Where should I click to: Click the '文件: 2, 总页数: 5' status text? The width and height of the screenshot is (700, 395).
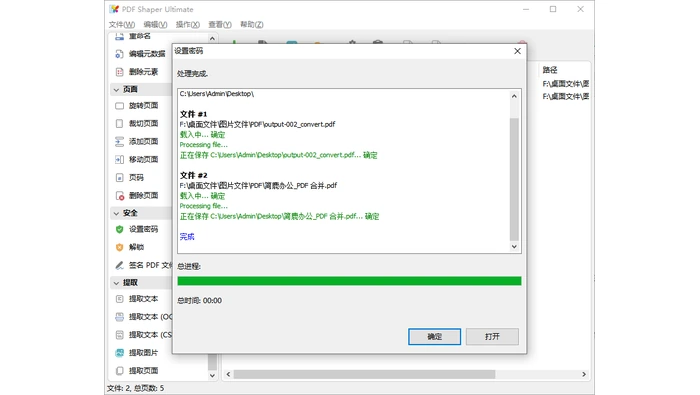pyautogui.click(x=135, y=388)
